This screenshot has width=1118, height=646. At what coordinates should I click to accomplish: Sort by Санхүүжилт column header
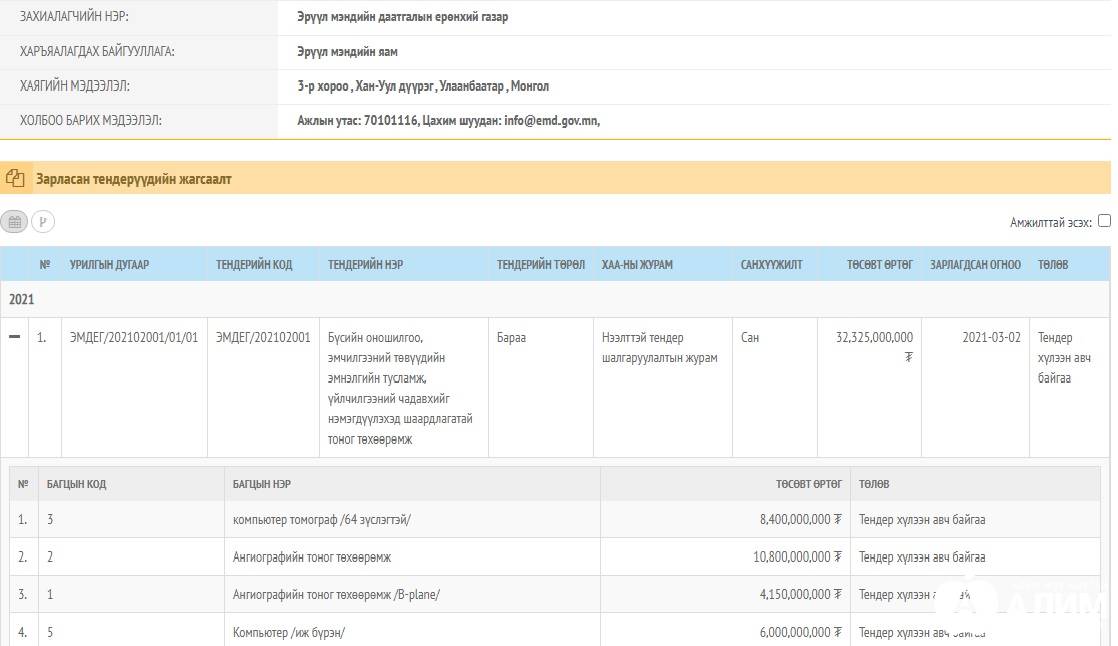tap(771, 265)
